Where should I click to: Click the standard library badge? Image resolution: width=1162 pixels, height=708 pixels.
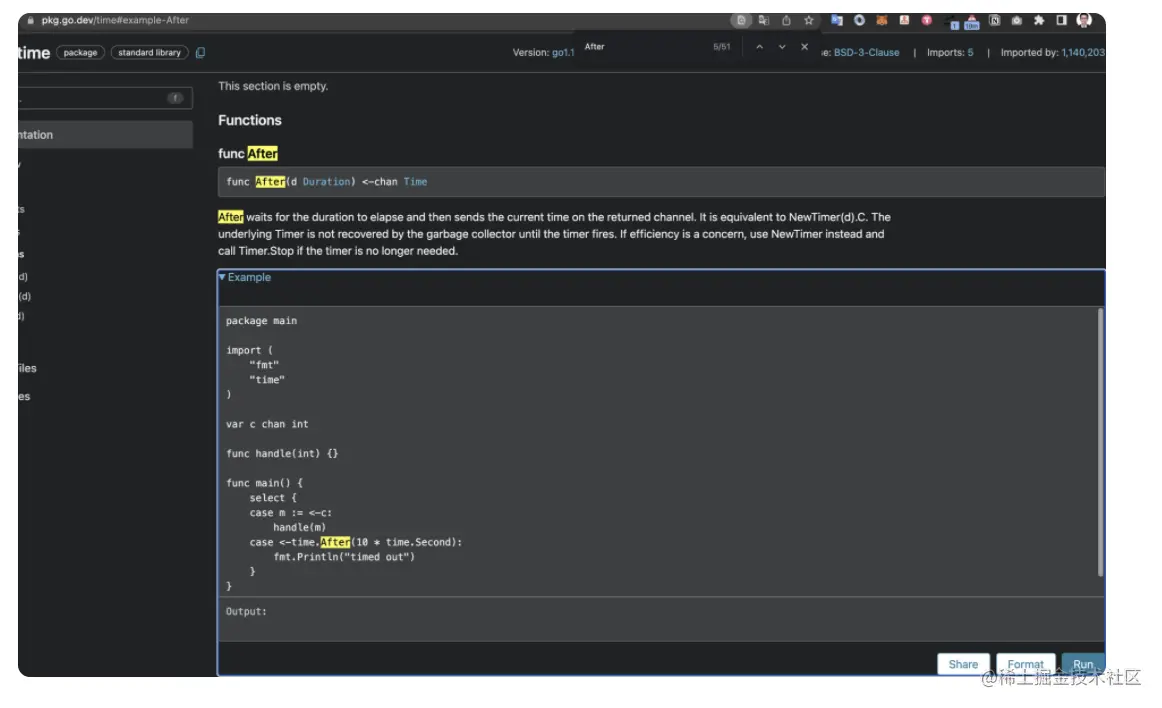(x=149, y=53)
